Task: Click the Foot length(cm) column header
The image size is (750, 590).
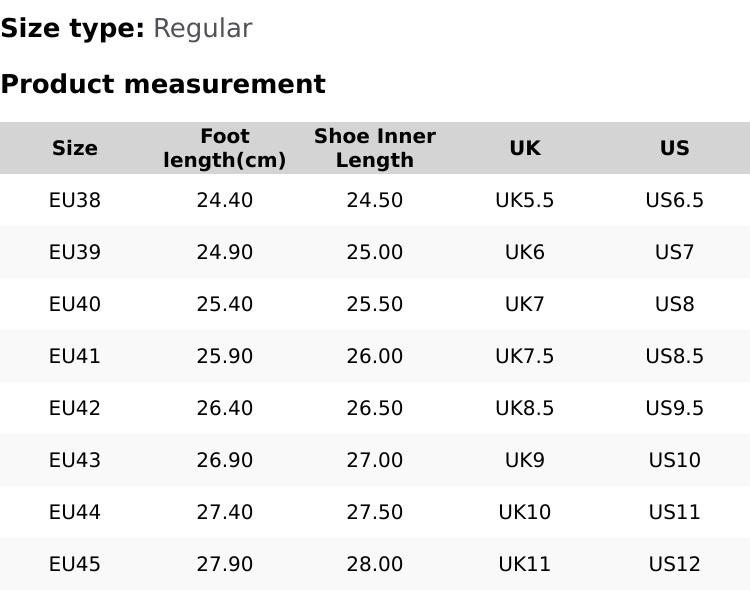Action: point(225,148)
